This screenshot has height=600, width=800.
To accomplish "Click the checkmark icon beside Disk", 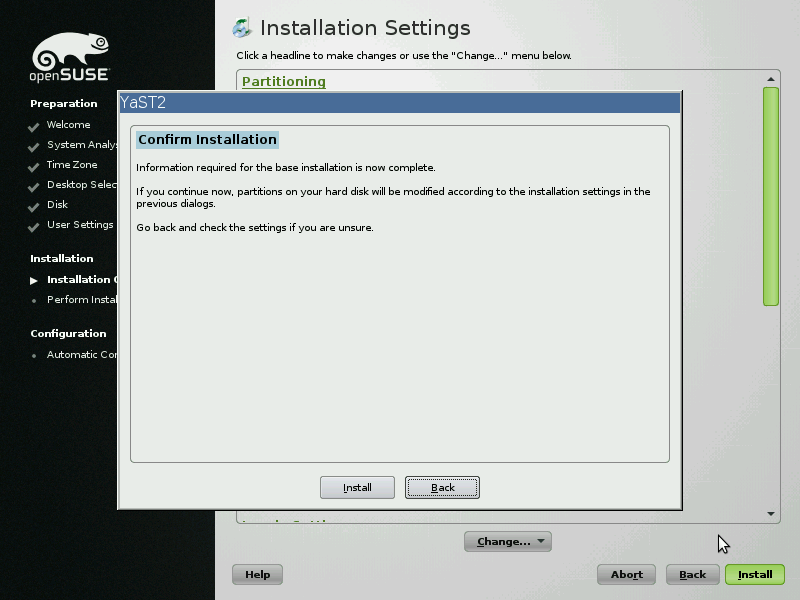I will point(34,206).
